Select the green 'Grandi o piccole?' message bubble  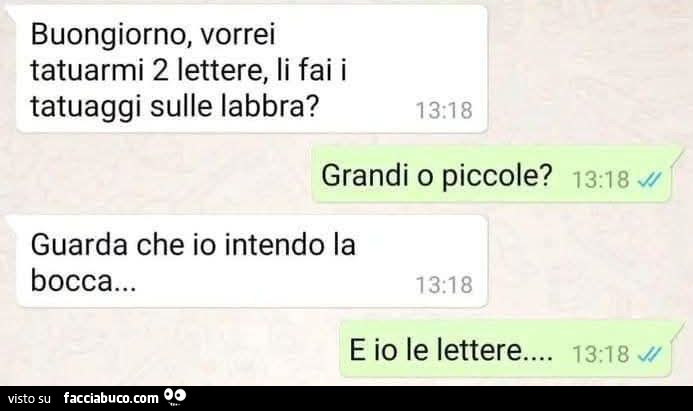point(492,174)
